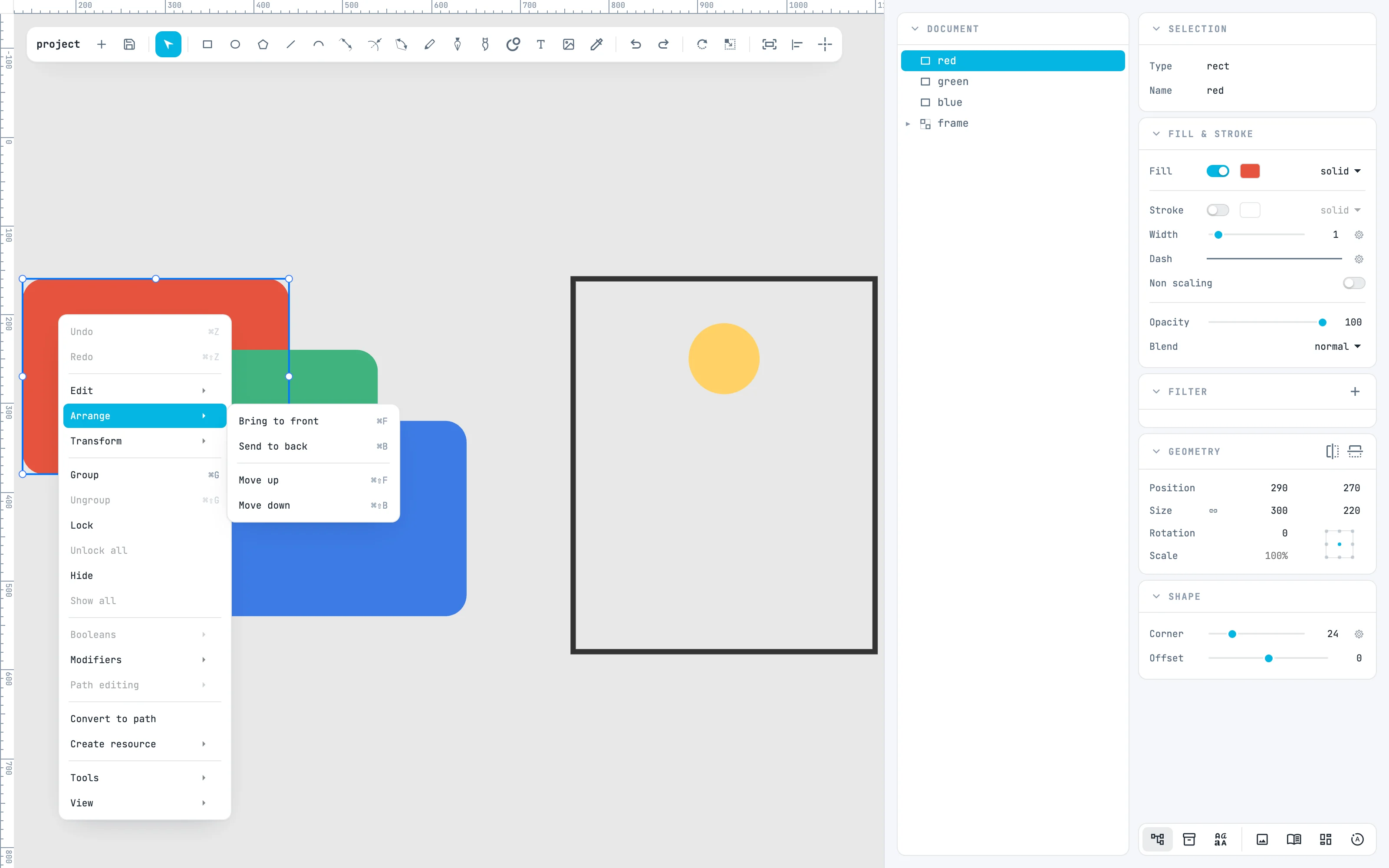Select the polygon tool
The height and width of the screenshot is (868, 1389).
(263, 44)
